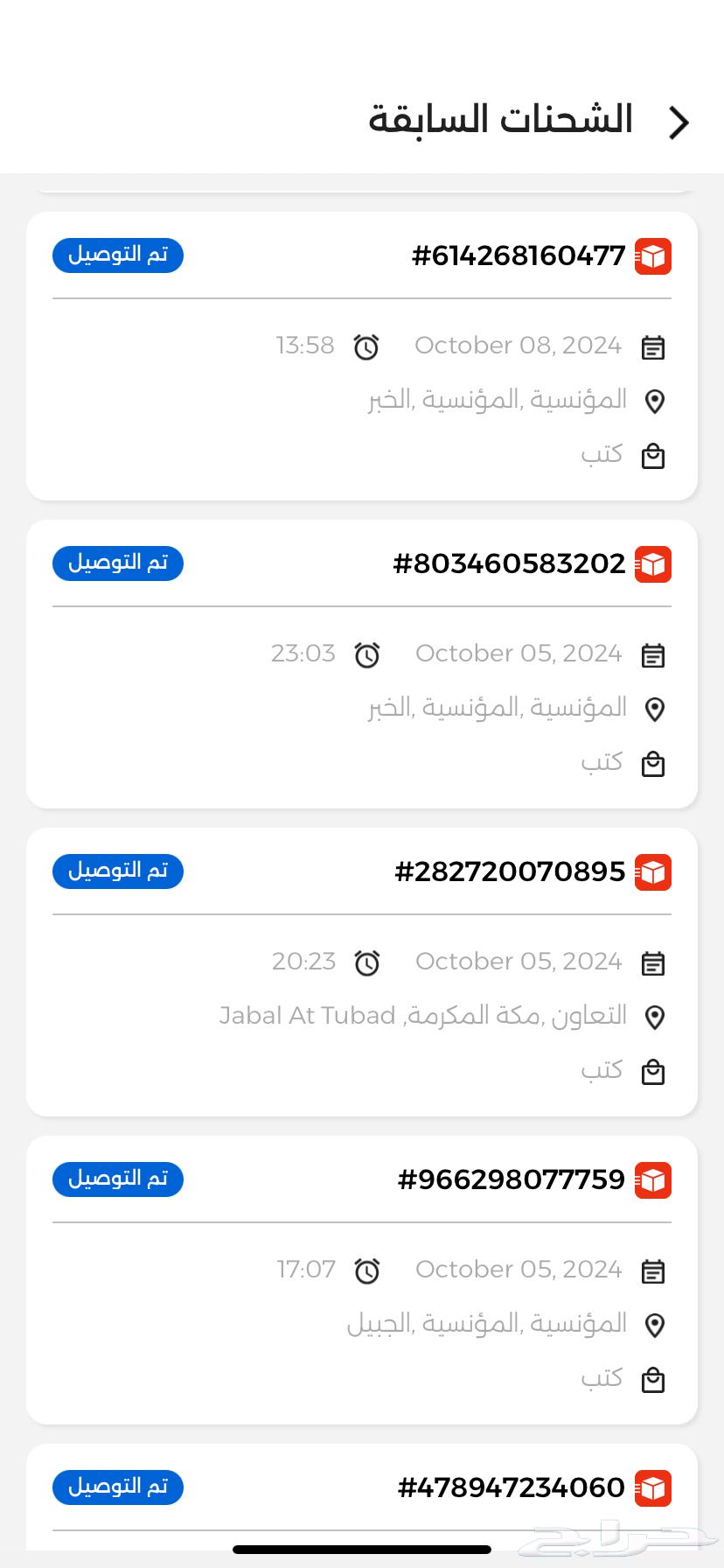Click the تم التوصيل badge on shipment #614268160477
724x1568 pixels.
point(117,255)
